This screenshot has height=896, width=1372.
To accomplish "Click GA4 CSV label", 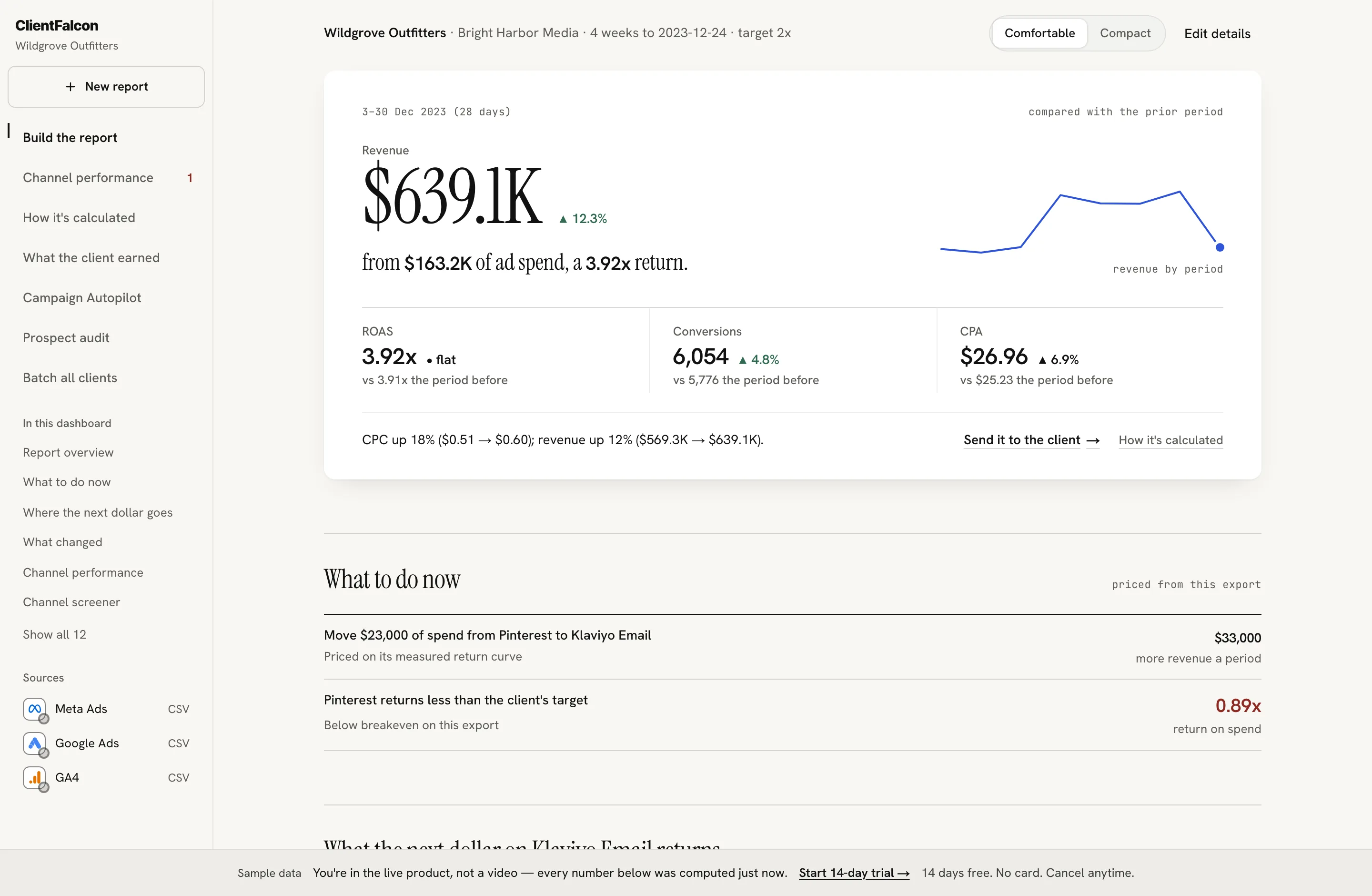I will coord(178,778).
